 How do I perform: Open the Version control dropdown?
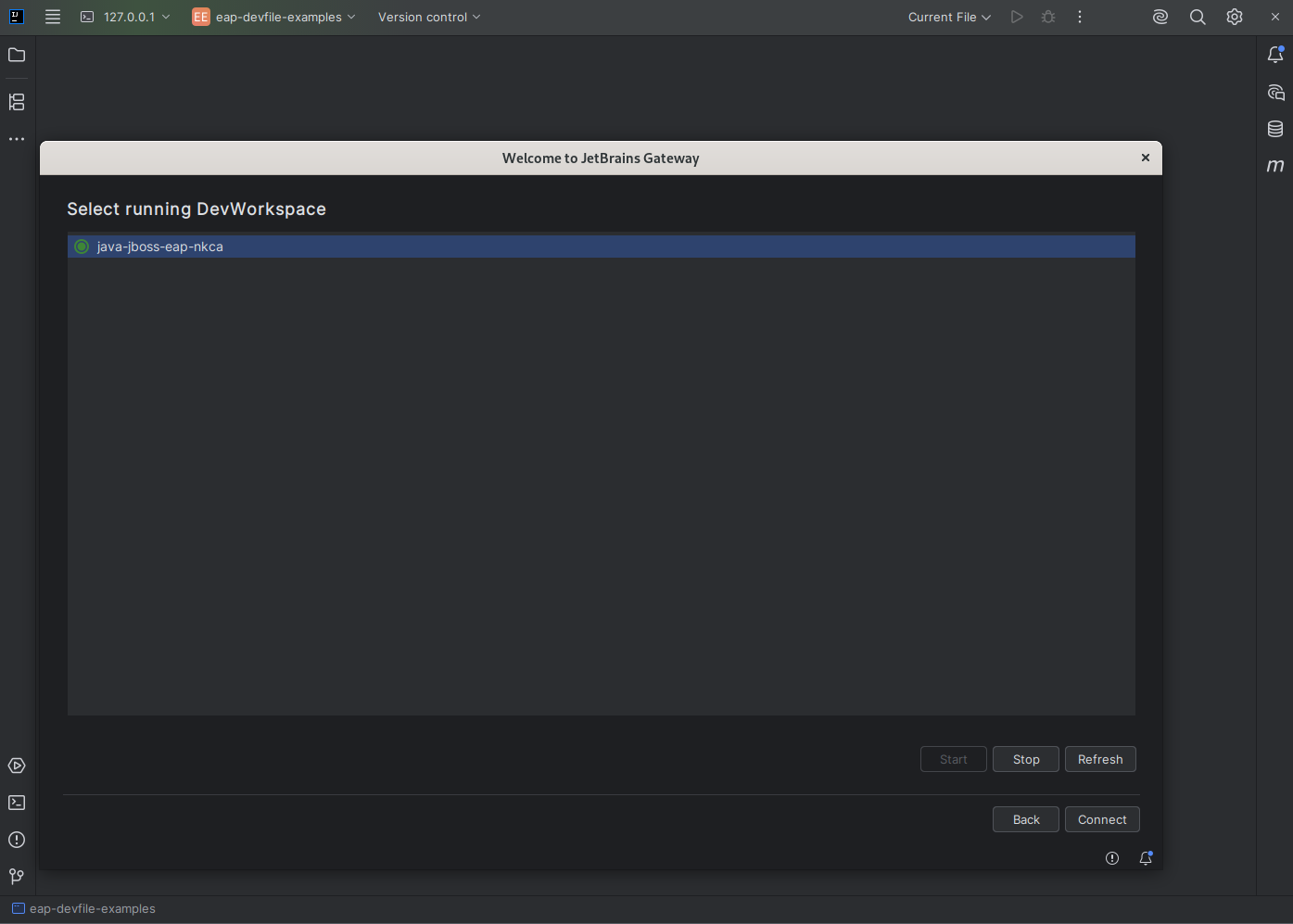click(x=429, y=17)
